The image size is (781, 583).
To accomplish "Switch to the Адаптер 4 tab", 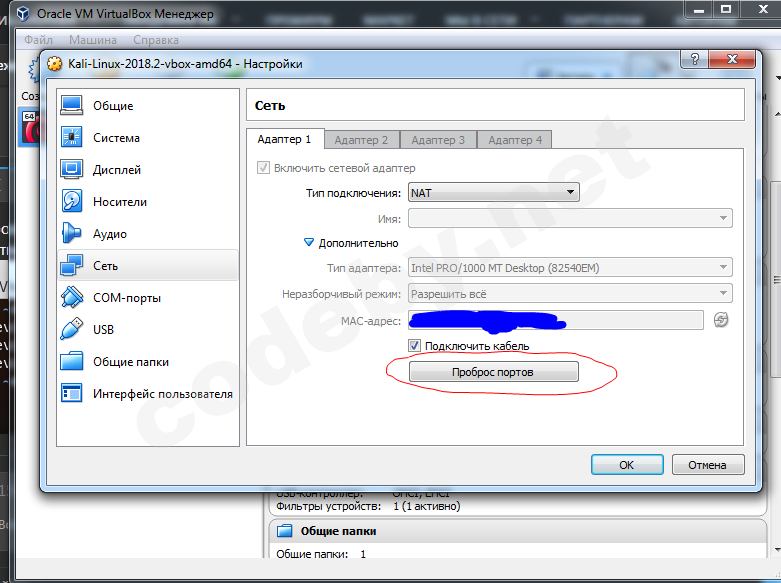I will (x=515, y=140).
